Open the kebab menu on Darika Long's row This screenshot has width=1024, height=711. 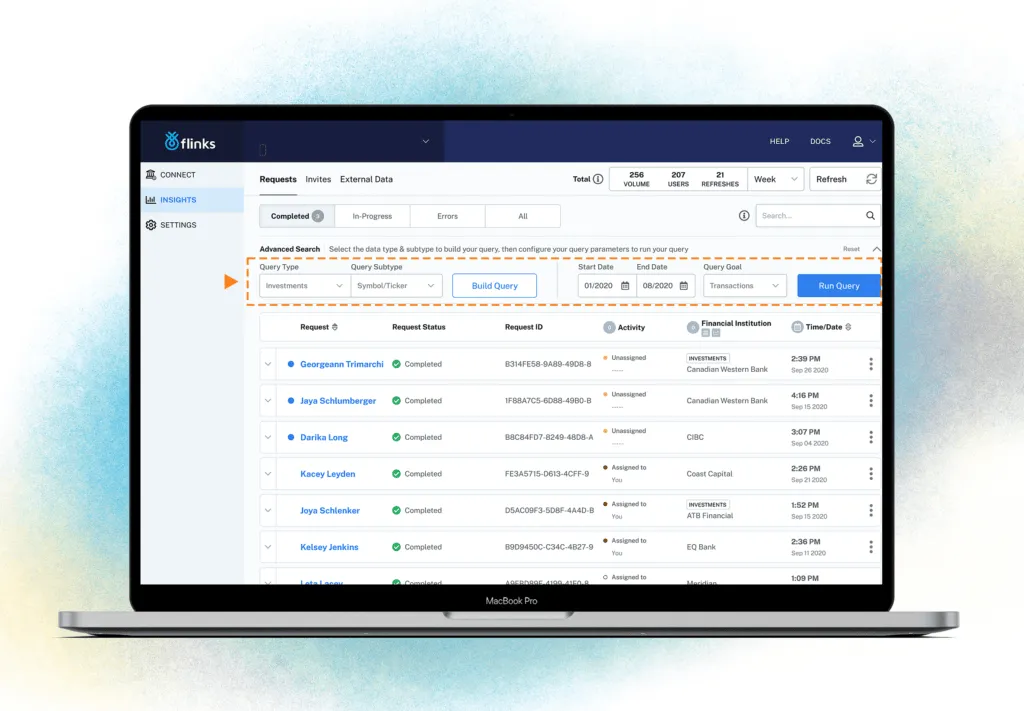pyautogui.click(x=871, y=437)
